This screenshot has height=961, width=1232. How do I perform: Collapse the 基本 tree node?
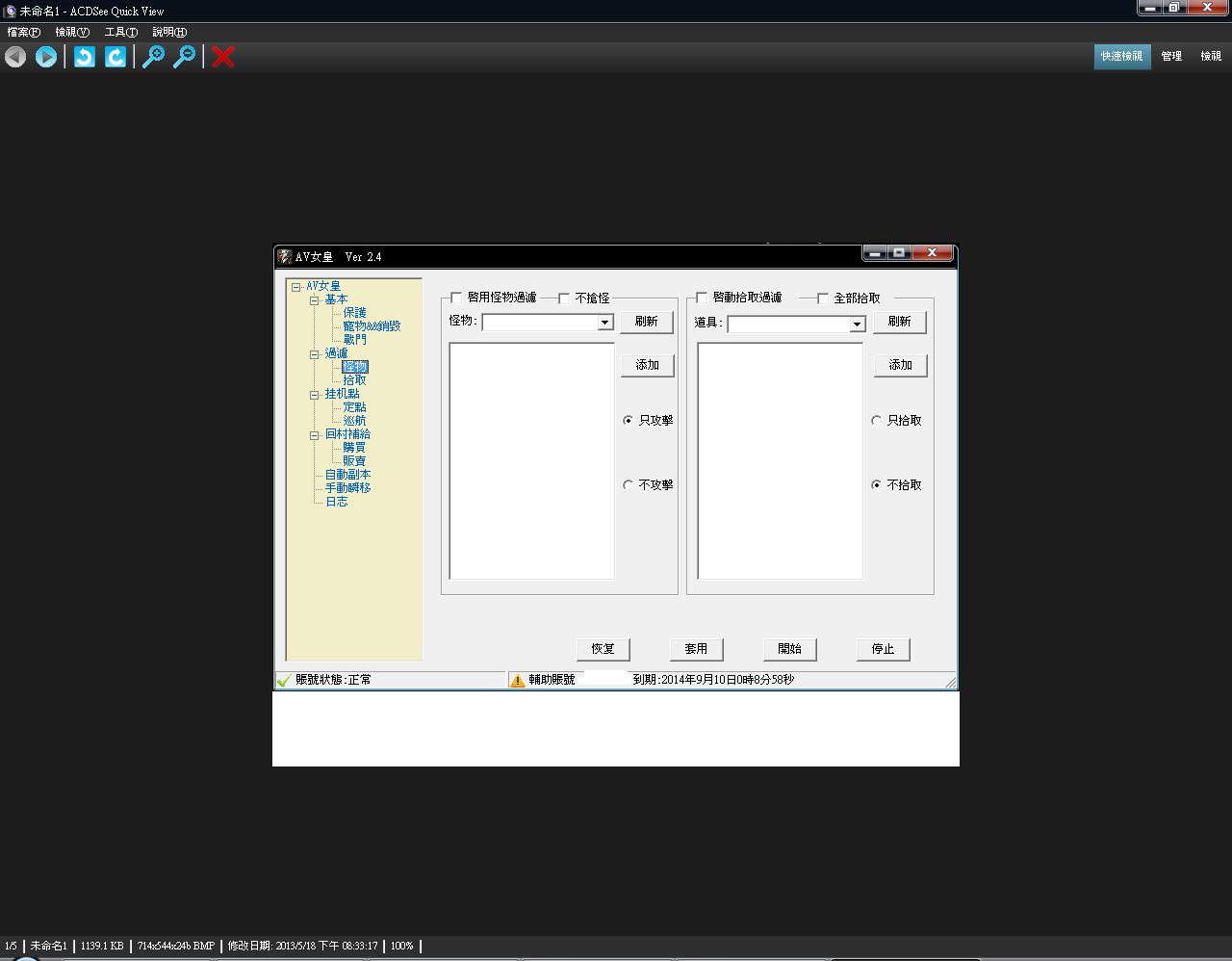[x=315, y=300]
